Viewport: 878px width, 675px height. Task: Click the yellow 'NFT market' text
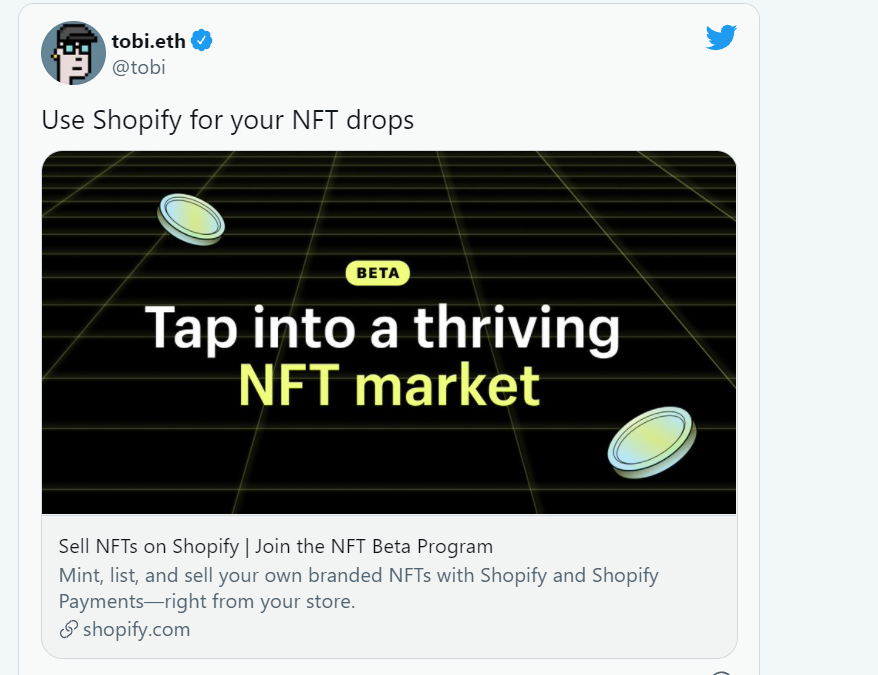(x=389, y=385)
